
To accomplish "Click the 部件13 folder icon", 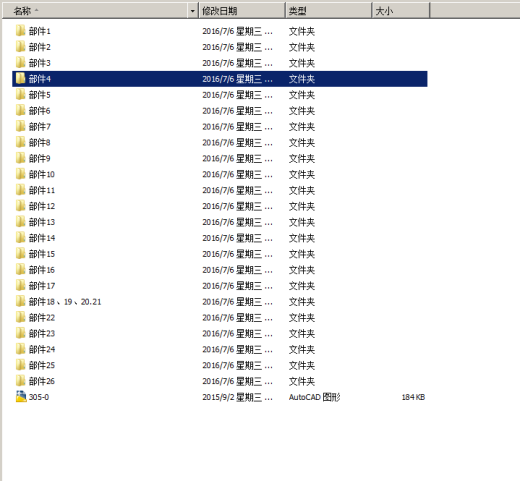I will [x=20, y=222].
